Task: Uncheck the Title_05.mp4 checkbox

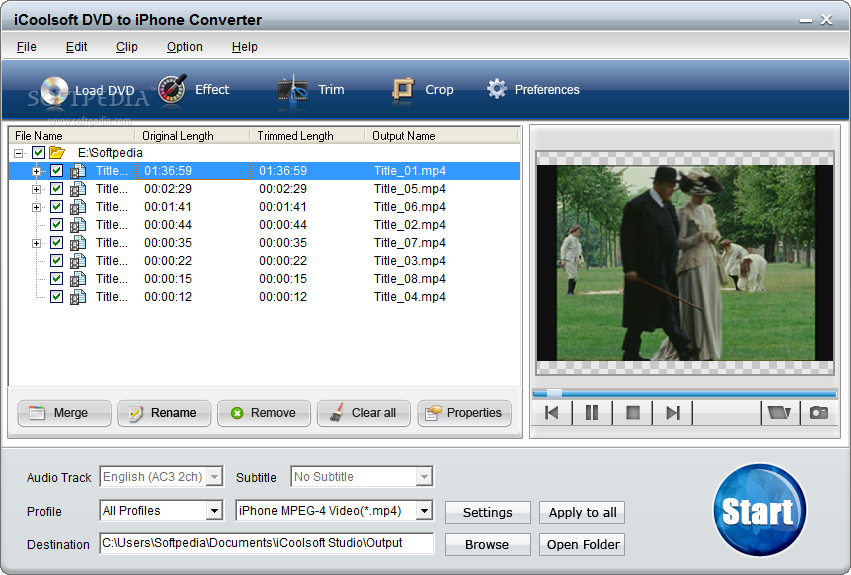Action: click(x=56, y=188)
